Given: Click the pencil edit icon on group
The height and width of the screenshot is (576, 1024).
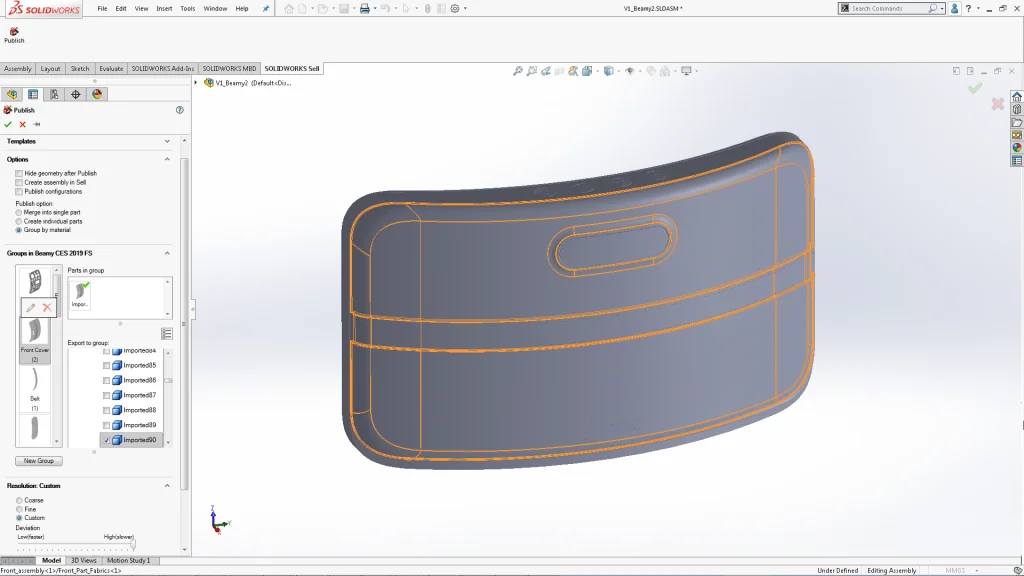Looking at the screenshot, I should click(x=30, y=307).
